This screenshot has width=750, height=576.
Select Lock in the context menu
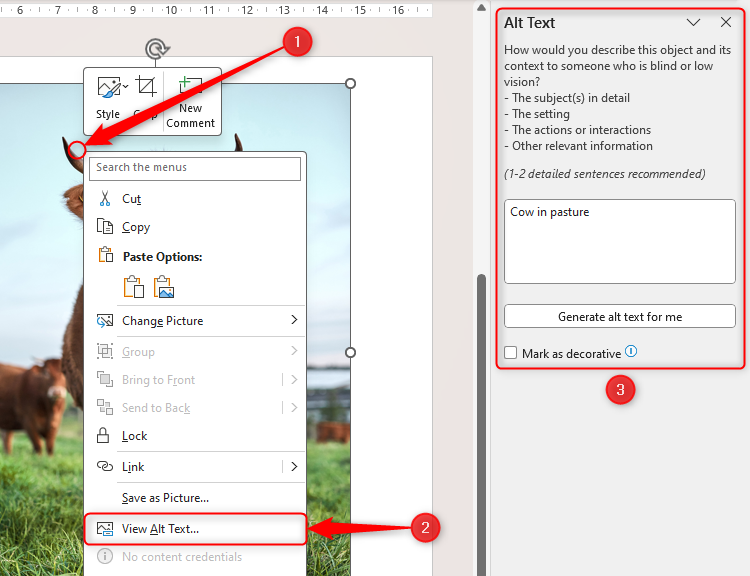(134, 436)
